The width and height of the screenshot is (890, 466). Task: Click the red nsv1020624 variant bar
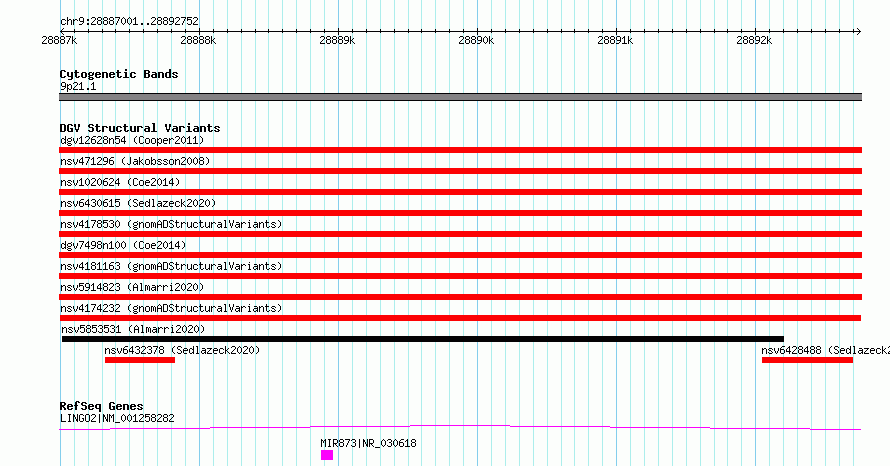460,192
